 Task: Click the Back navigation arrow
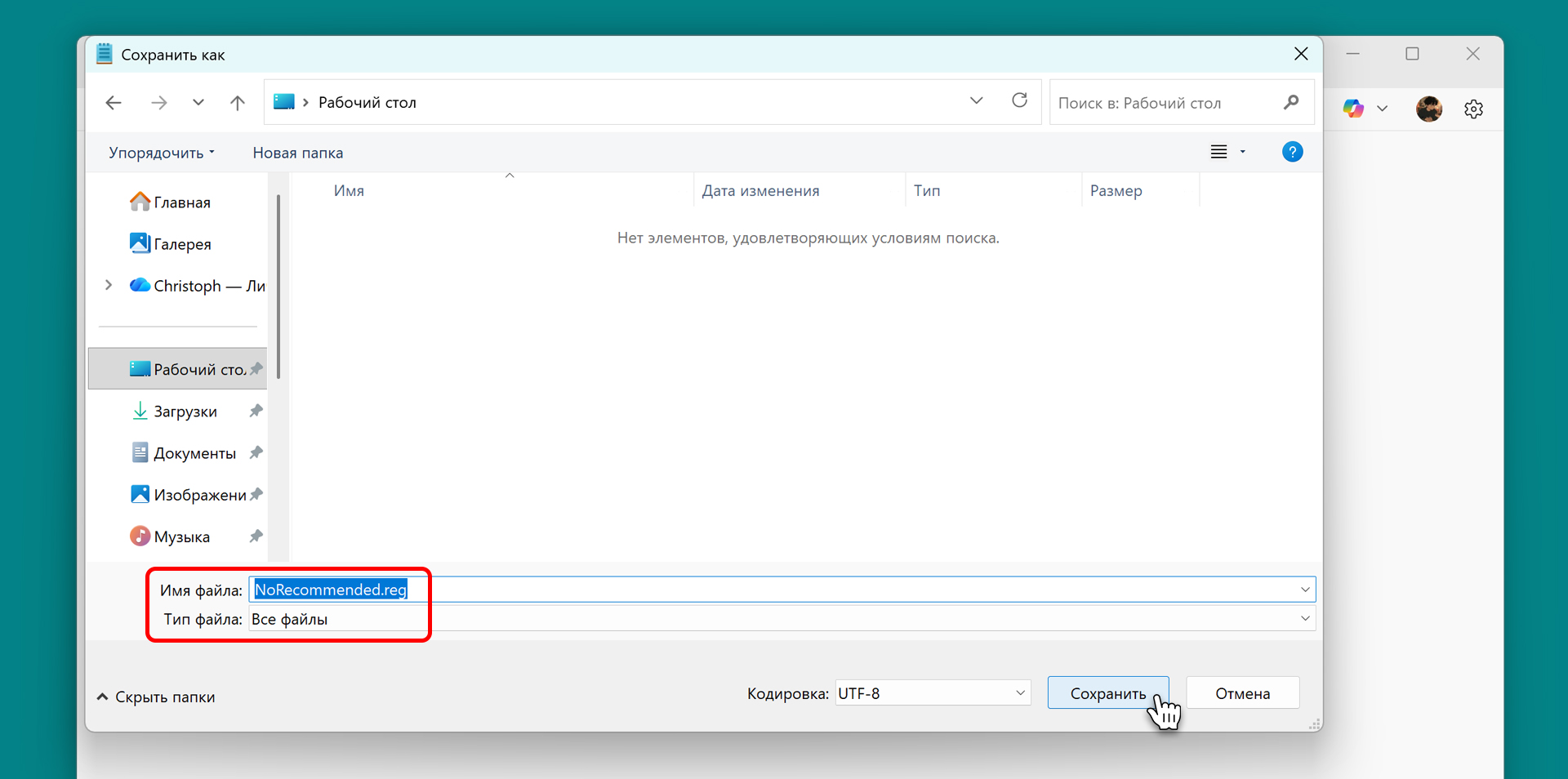[x=114, y=103]
